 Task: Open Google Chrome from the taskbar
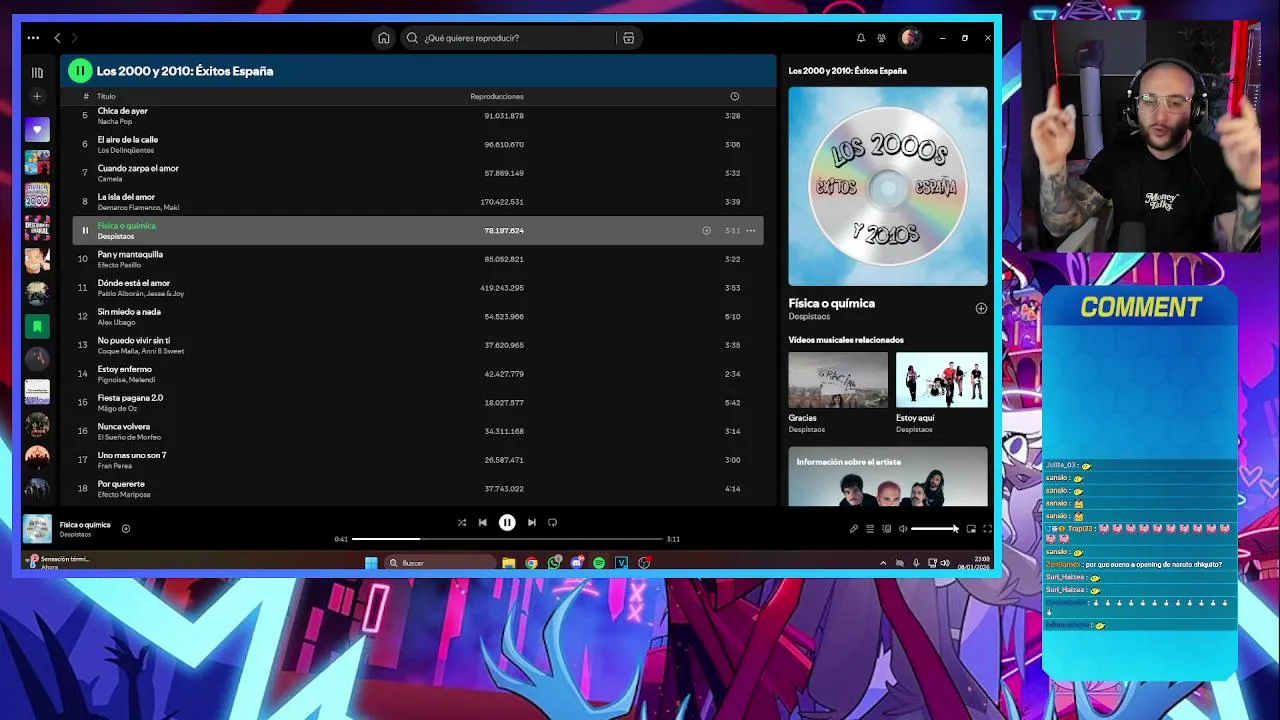pos(531,563)
